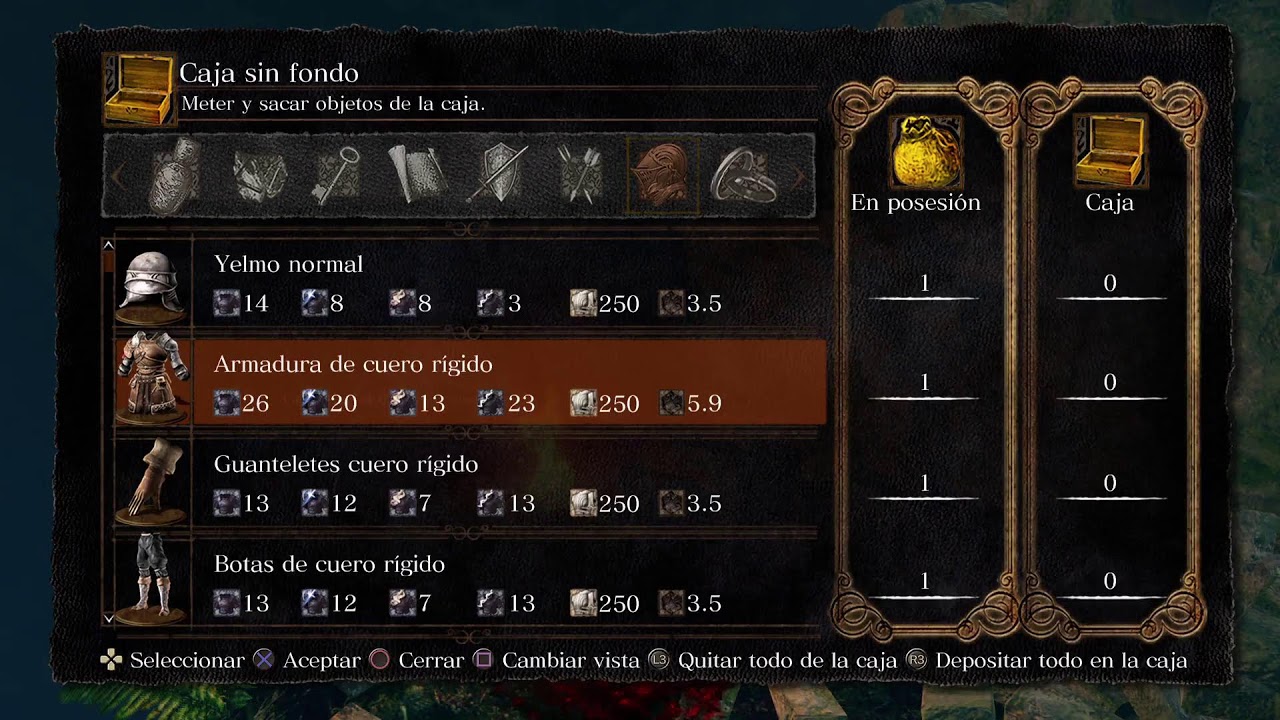Open the keys category icon
The image size is (1280, 720).
tap(337, 175)
